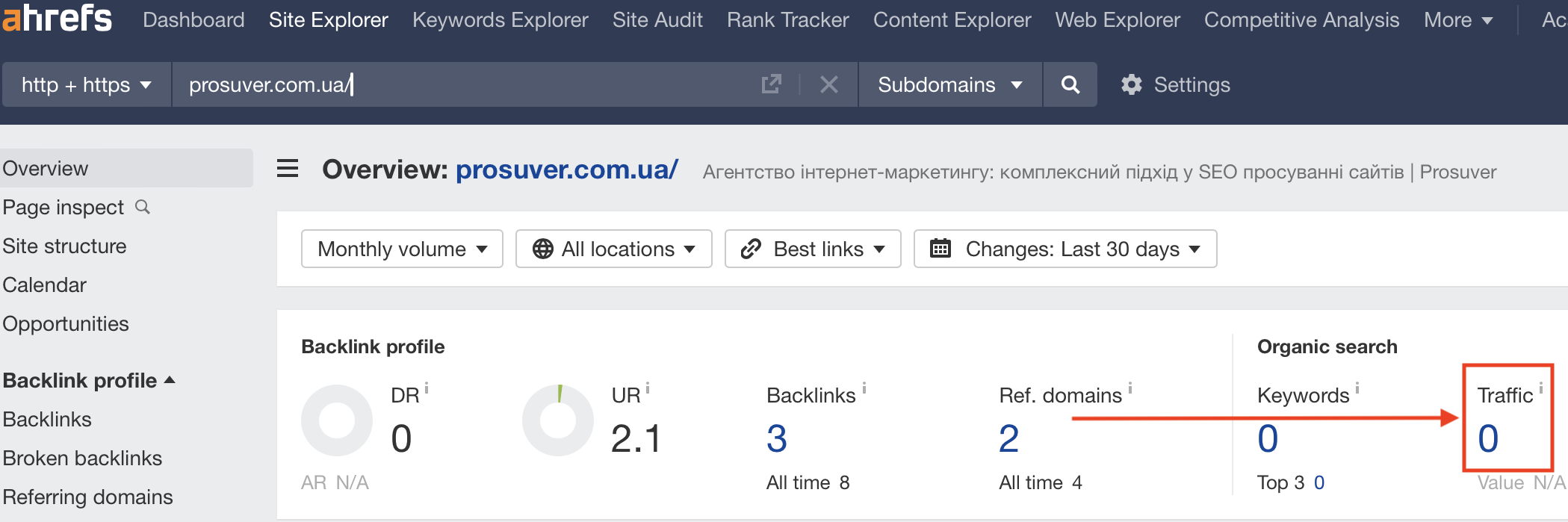Open the http + https protocol dropdown
The height and width of the screenshot is (522, 1568).
tap(86, 84)
